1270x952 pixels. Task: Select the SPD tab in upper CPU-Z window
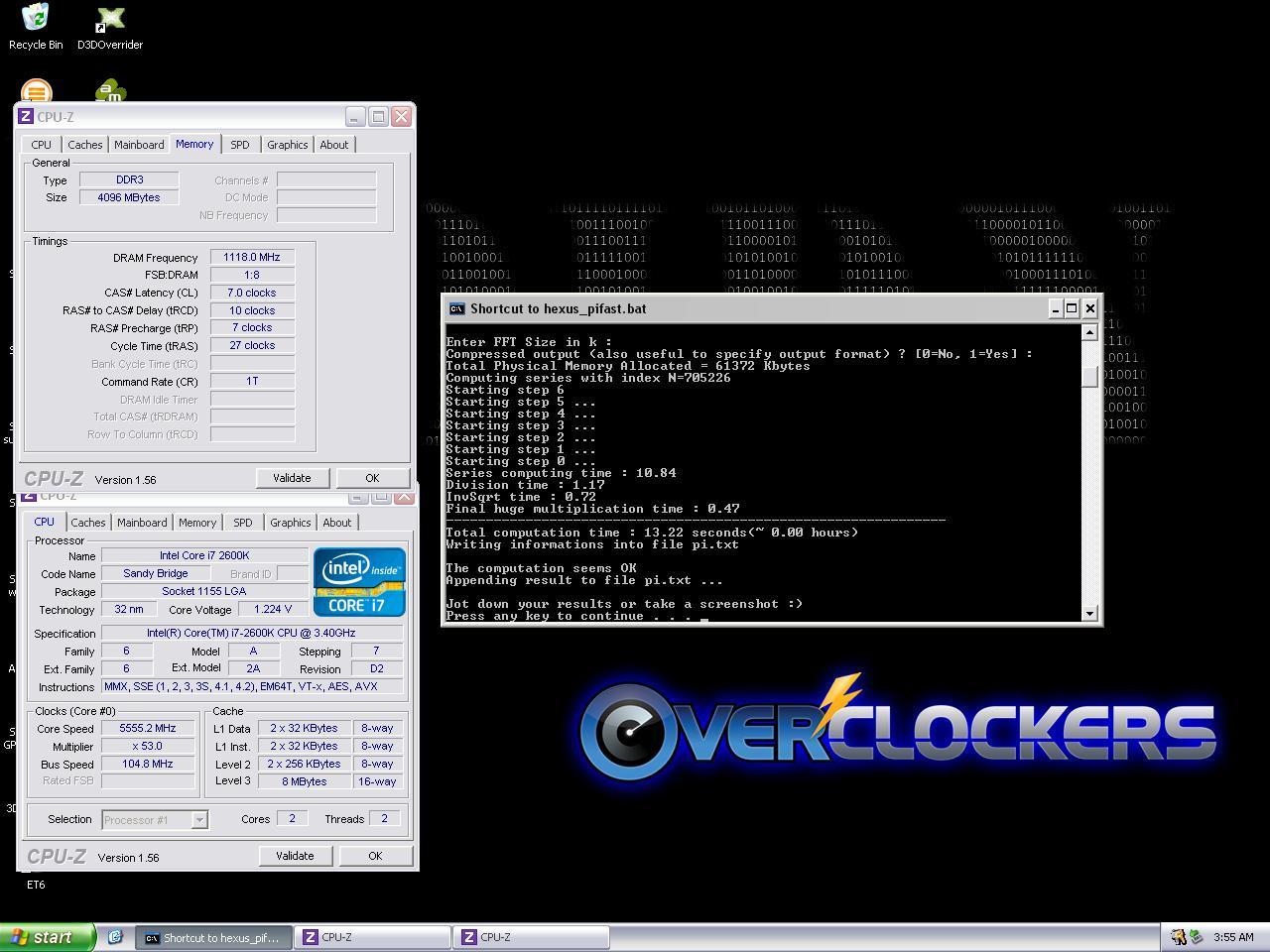[x=240, y=145]
